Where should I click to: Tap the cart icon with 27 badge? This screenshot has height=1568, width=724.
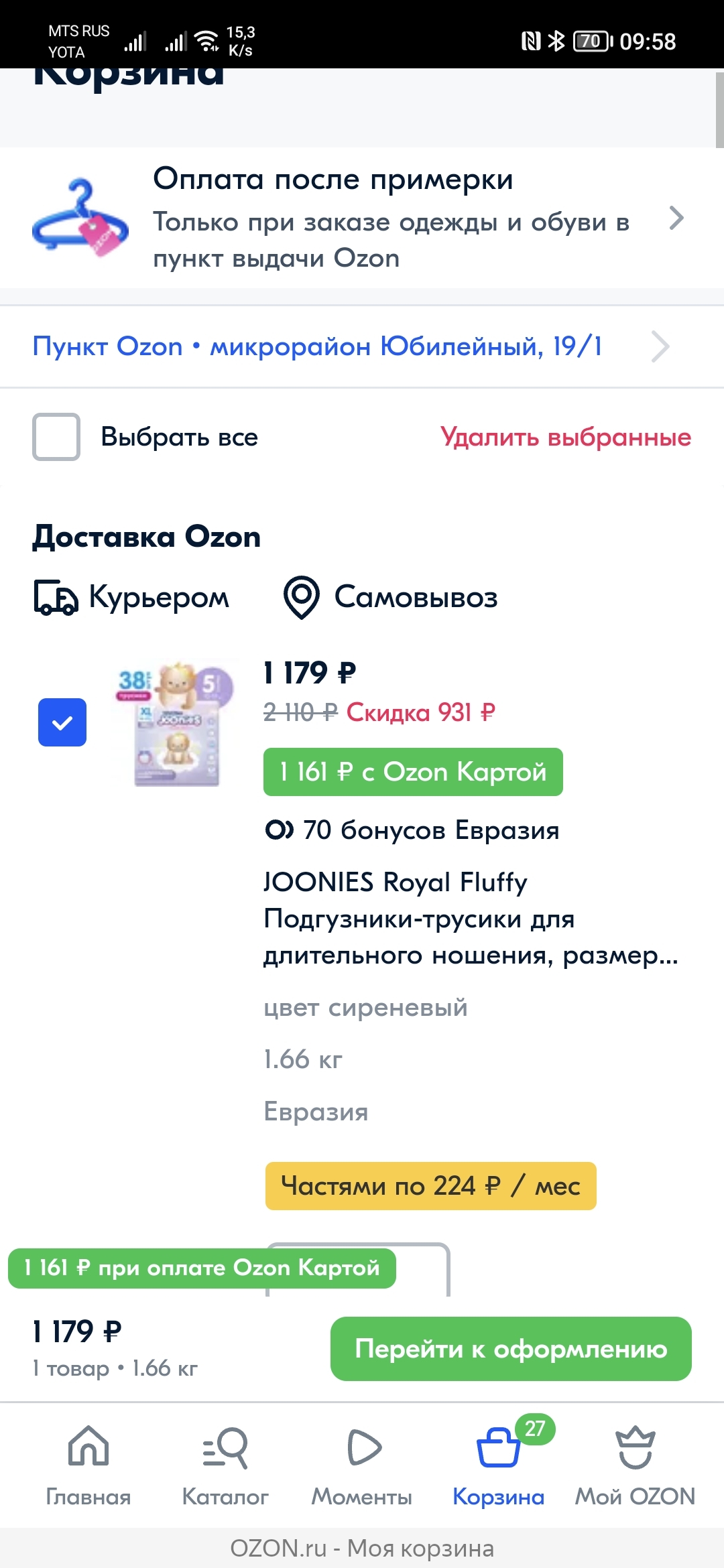499,1447
